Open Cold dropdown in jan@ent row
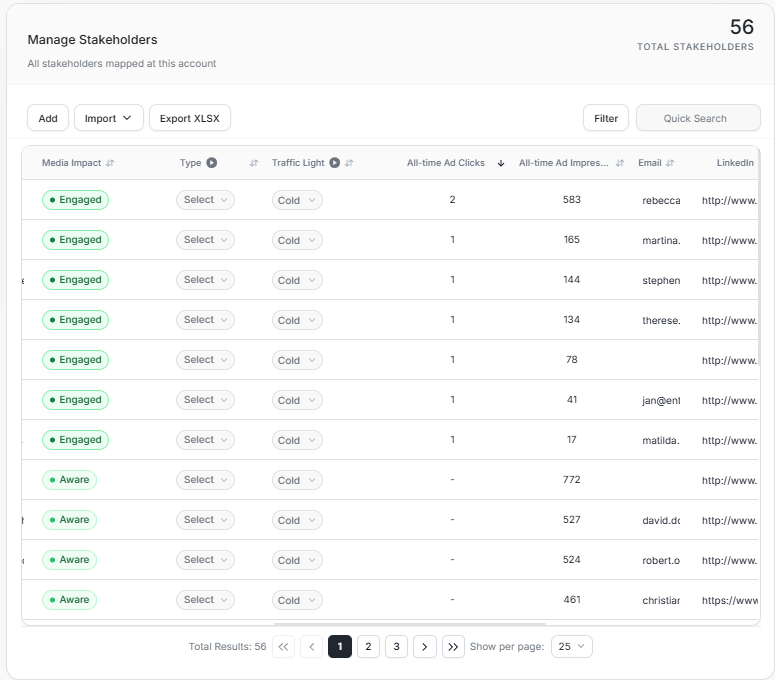 click(297, 400)
